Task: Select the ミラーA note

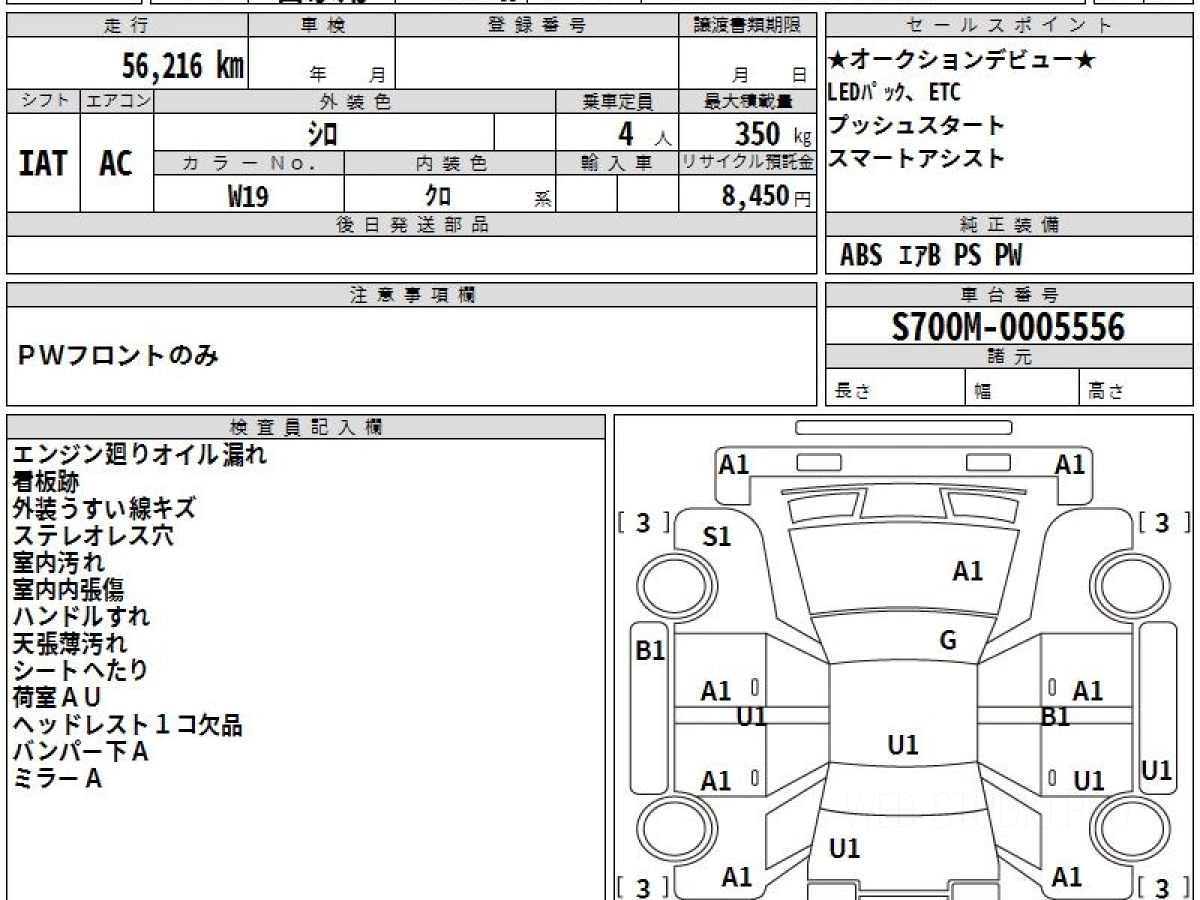Action: pyautogui.click(x=57, y=778)
